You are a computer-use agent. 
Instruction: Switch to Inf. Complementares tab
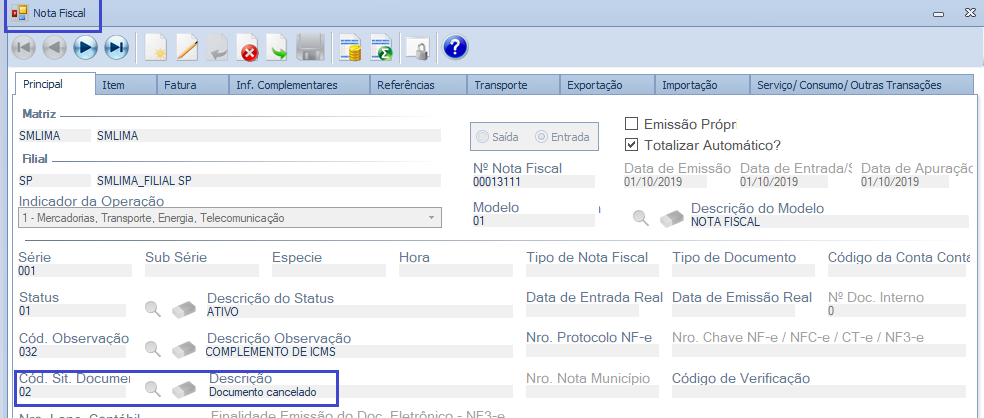point(299,85)
